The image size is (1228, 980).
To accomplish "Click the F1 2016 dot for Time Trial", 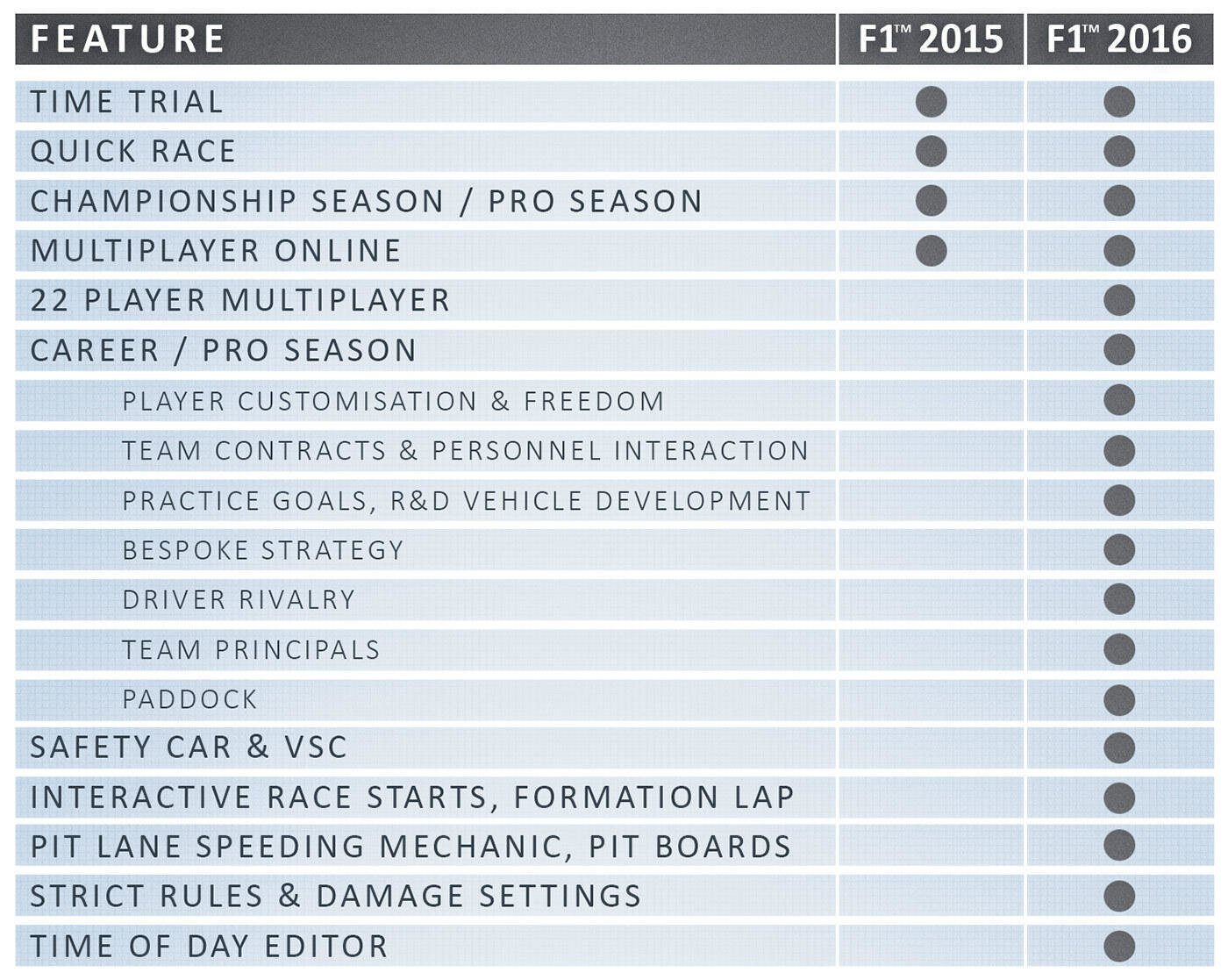I will 1119,102.
